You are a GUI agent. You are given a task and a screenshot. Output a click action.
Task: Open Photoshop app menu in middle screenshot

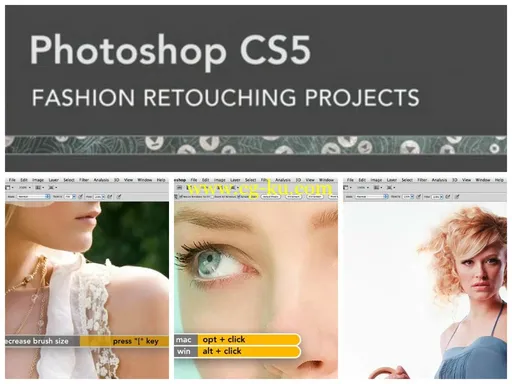click(x=180, y=180)
